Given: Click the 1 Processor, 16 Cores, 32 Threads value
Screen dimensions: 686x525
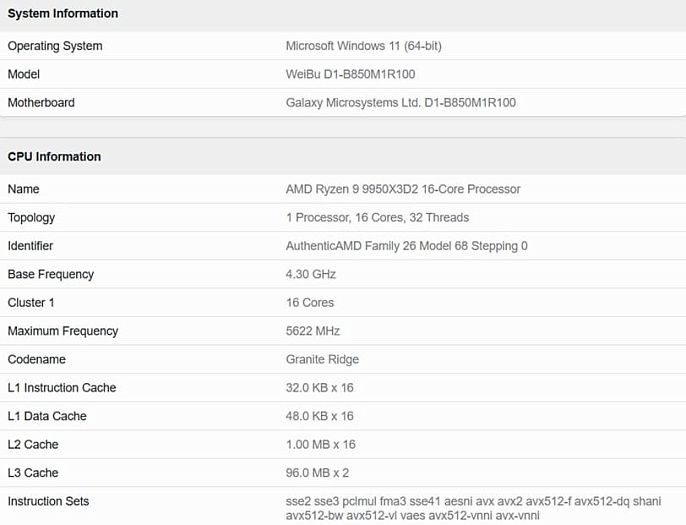Looking at the screenshot, I should point(377,217).
